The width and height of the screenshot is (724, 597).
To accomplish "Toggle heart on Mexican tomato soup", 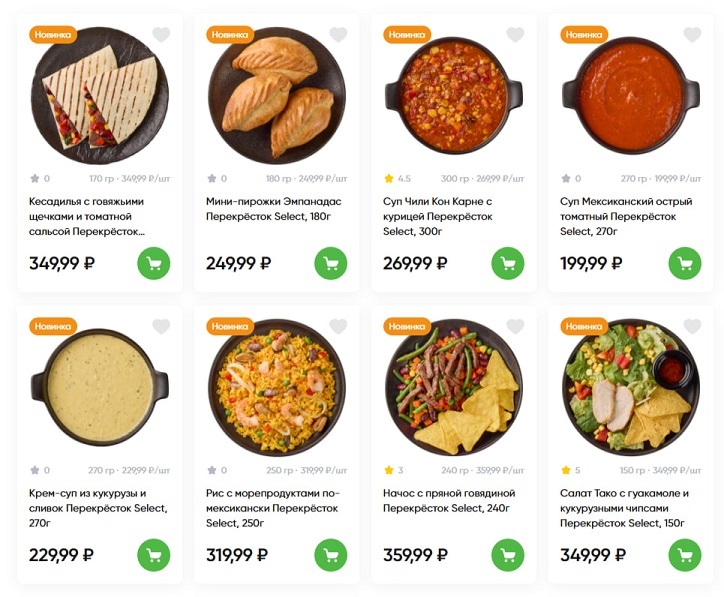I will click(692, 35).
